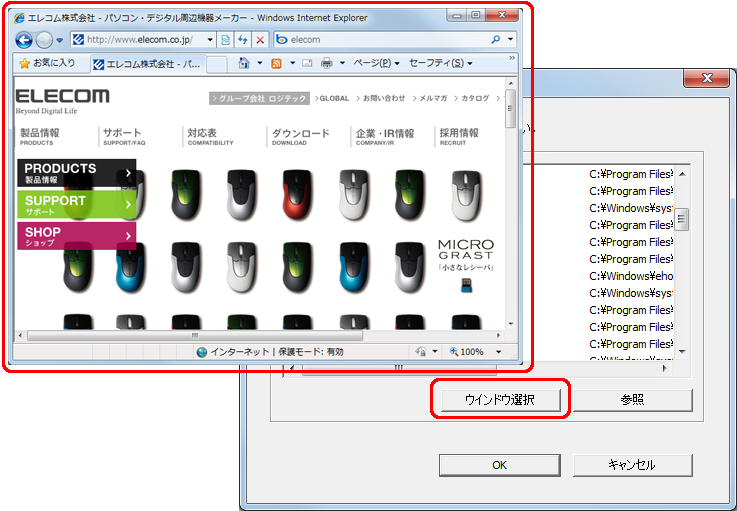Click the 参照 button in the dialog

pos(632,400)
